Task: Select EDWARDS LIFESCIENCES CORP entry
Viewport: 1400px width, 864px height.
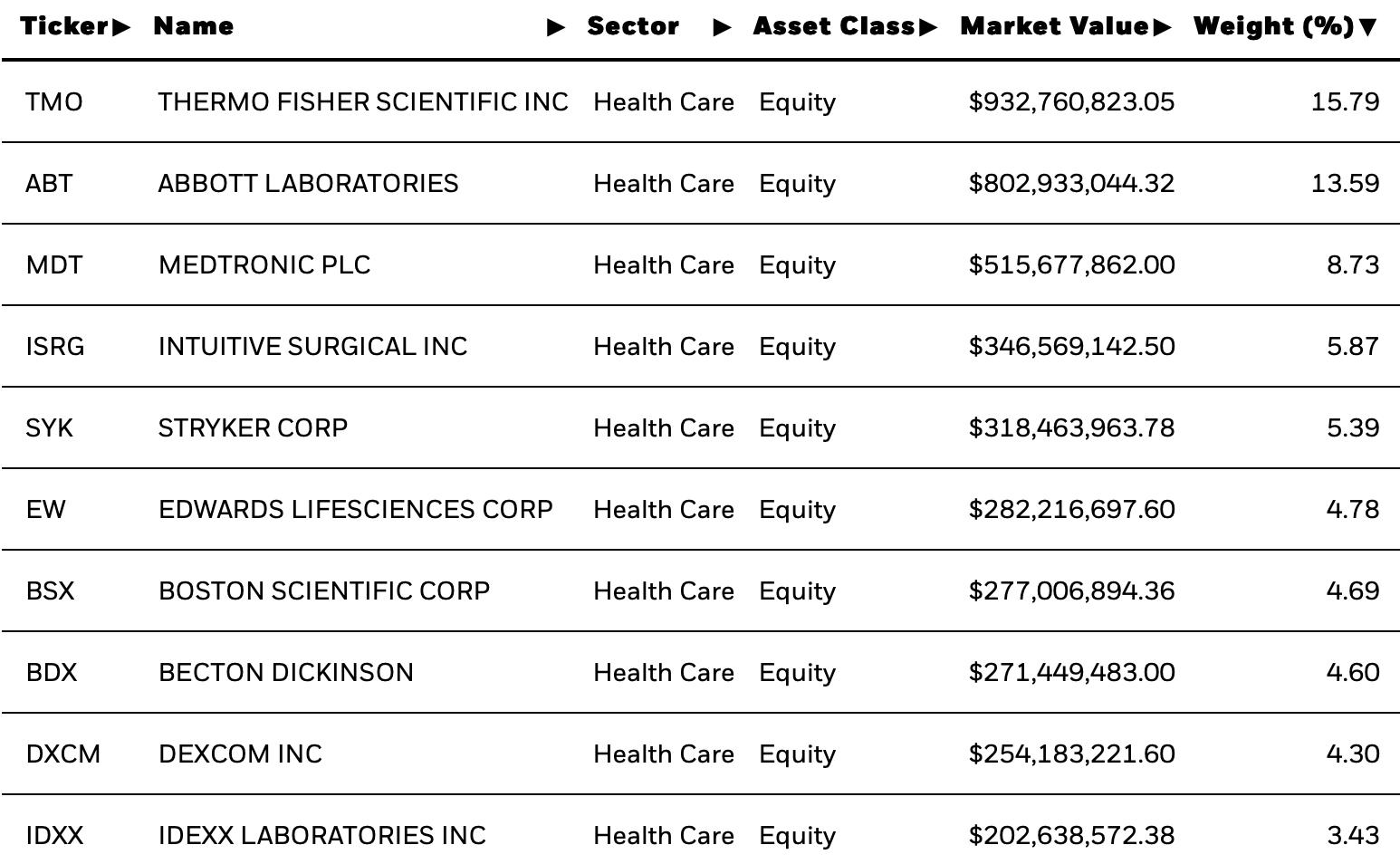Action: coord(356,510)
